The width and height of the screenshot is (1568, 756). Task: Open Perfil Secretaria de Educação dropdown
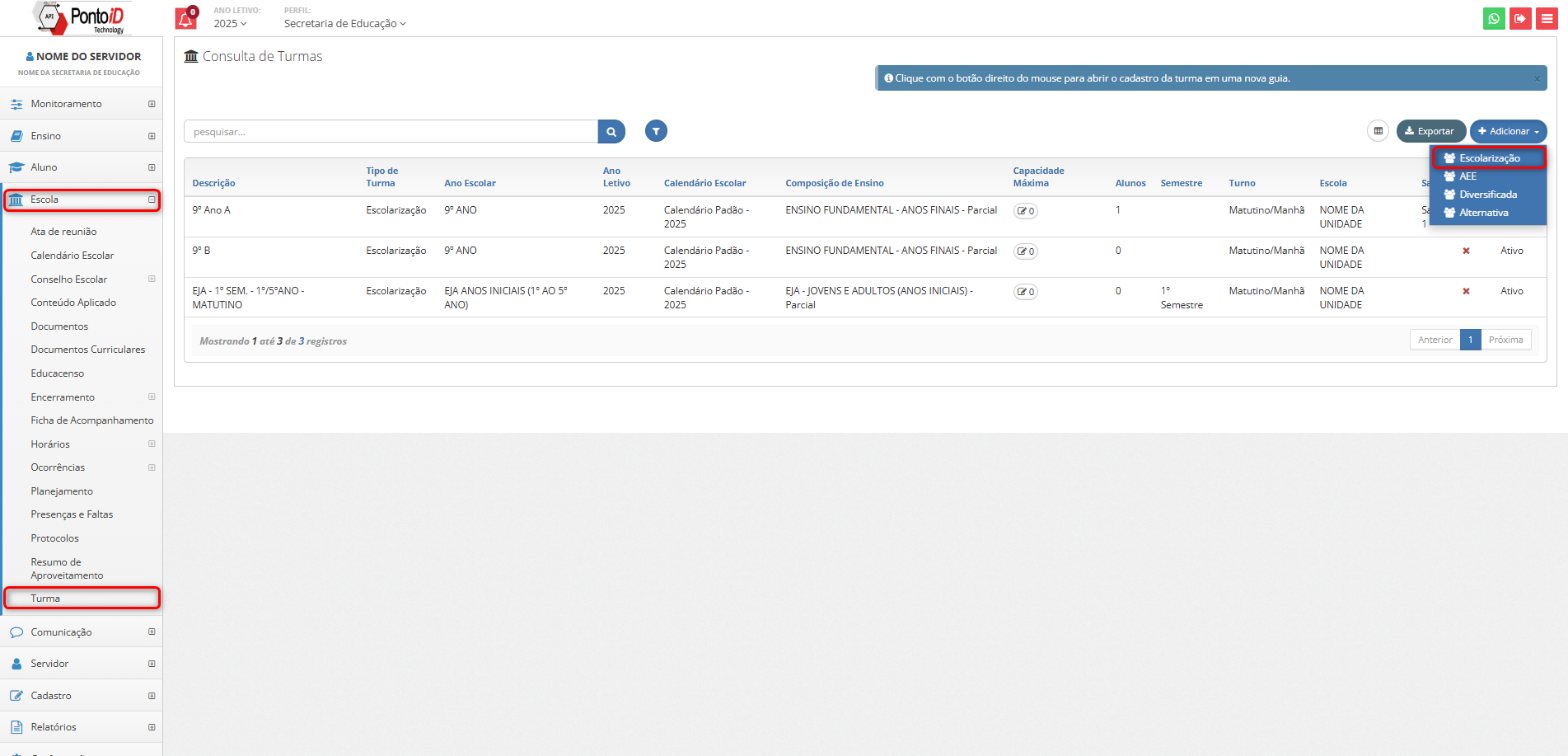tap(345, 24)
